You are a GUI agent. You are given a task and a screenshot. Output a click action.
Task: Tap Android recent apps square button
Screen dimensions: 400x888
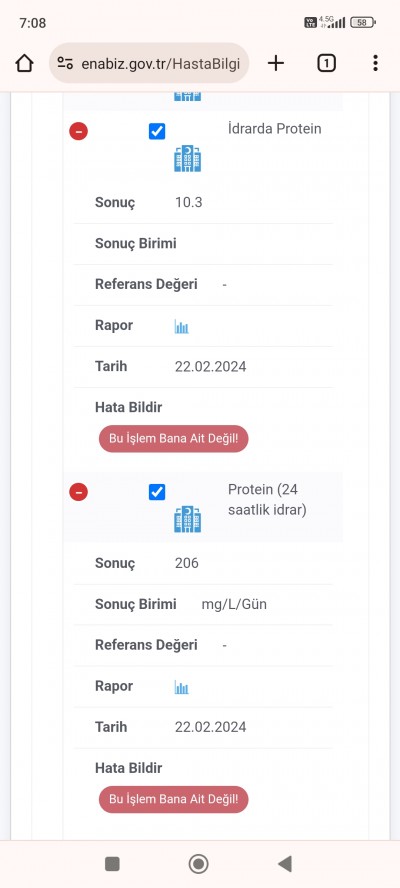(112, 864)
